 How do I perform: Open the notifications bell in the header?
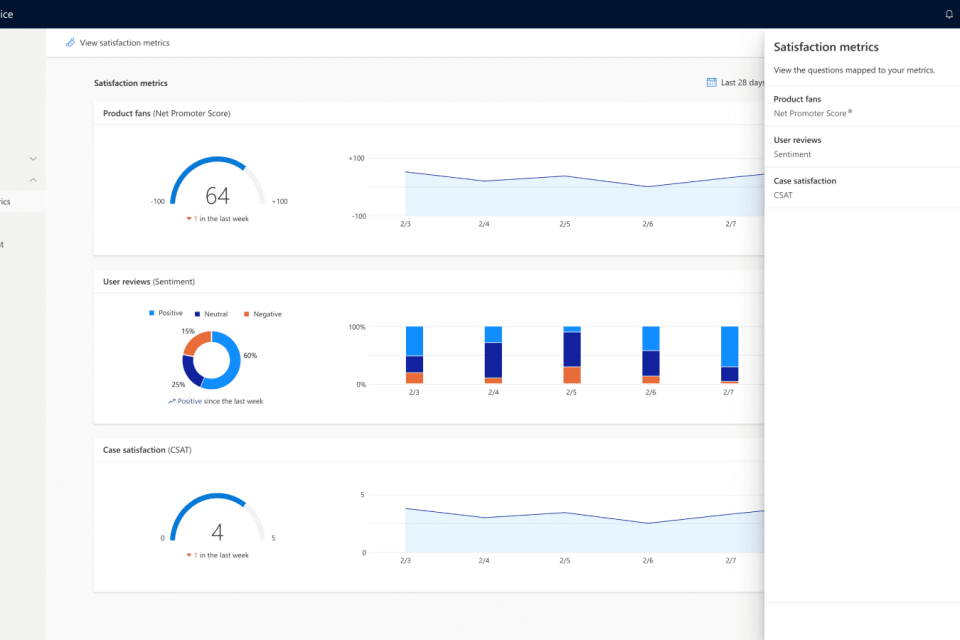tap(949, 14)
